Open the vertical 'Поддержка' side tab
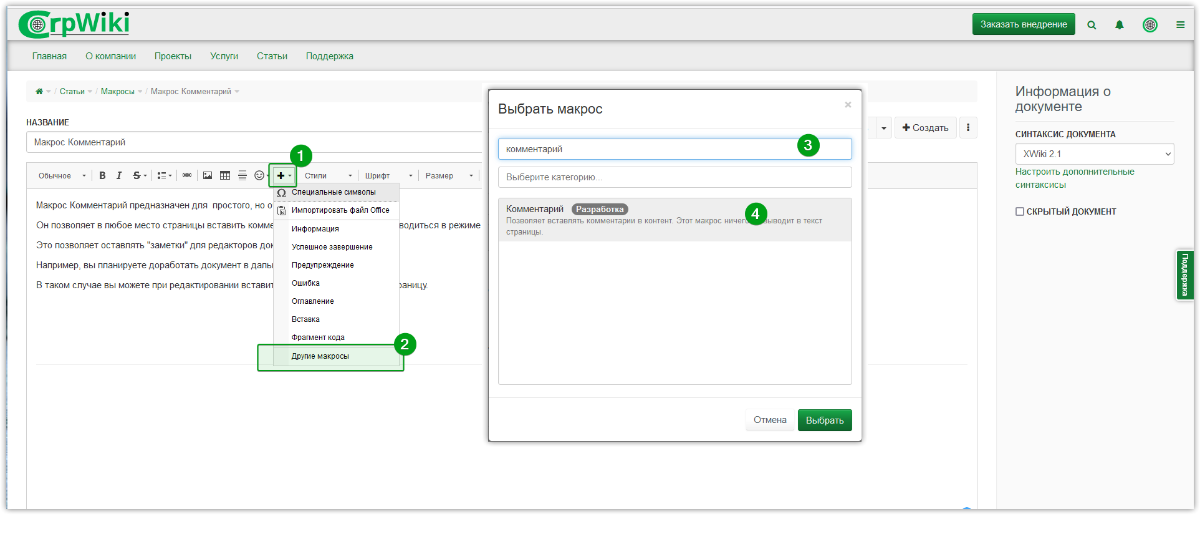The image size is (1200, 534). [1185, 274]
